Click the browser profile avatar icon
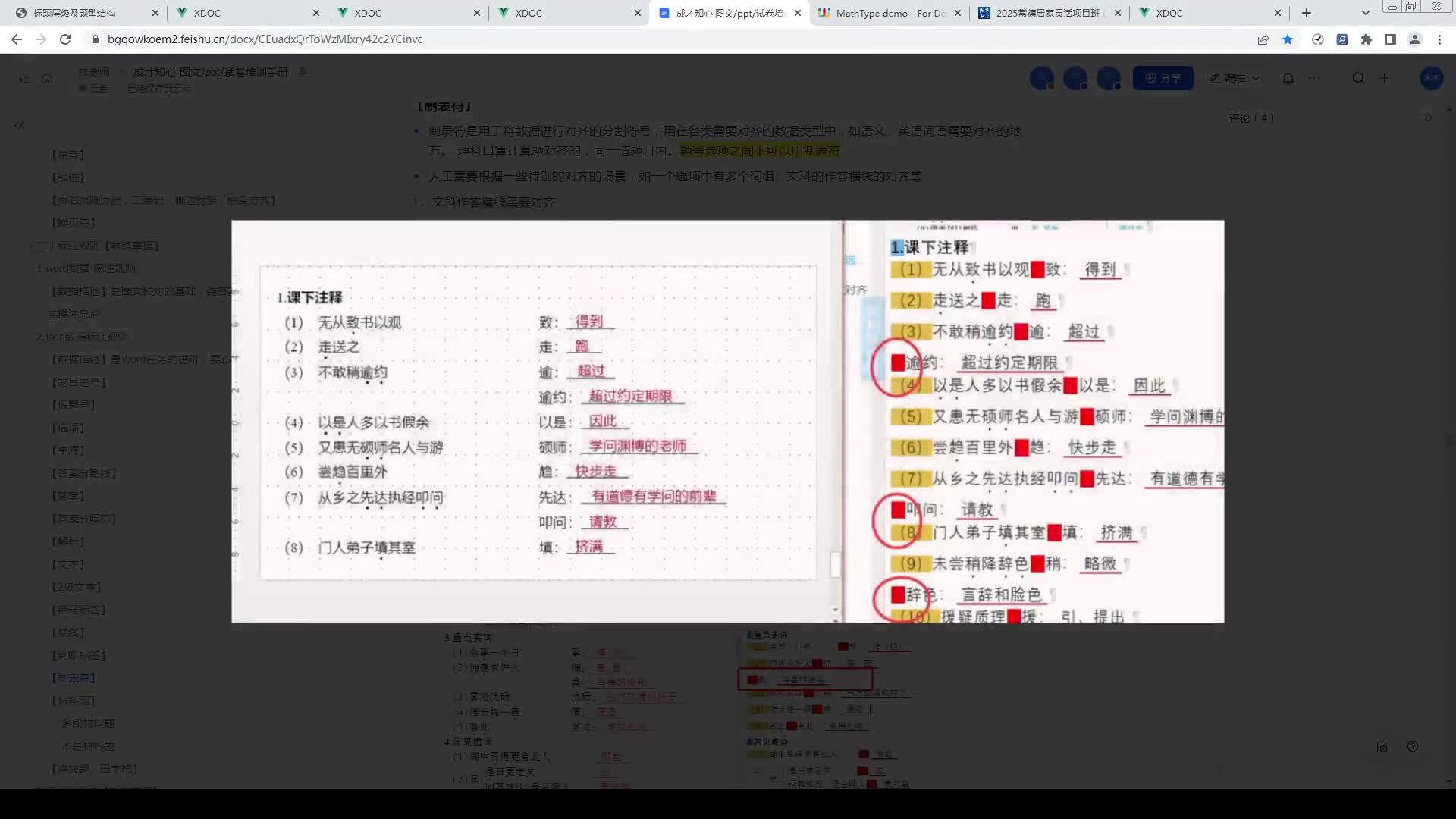 coord(1414,39)
